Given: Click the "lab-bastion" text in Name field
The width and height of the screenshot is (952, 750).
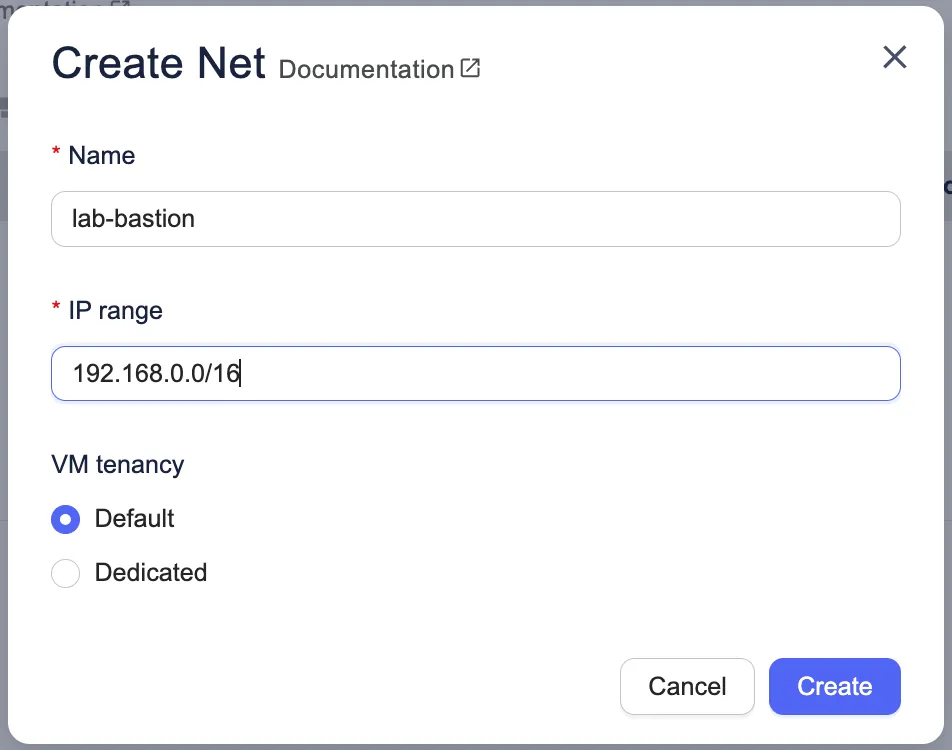Looking at the screenshot, I should [x=133, y=219].
